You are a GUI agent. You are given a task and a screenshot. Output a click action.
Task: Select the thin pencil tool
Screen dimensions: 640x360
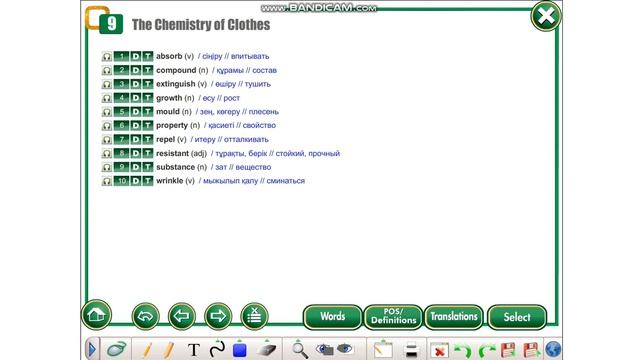pyautogui.click(x=147, y=350)
